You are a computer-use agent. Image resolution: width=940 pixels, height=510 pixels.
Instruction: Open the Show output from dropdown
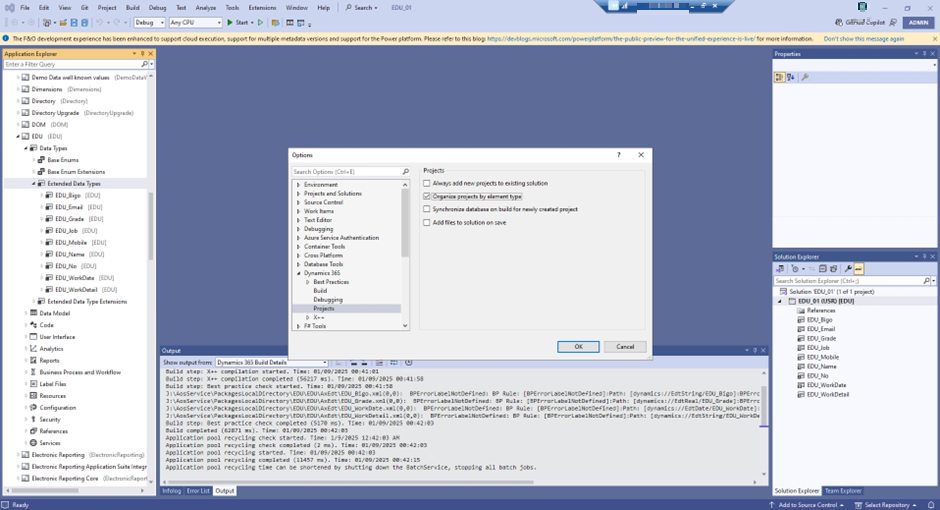pyautogui.click(x=272, y=363)
